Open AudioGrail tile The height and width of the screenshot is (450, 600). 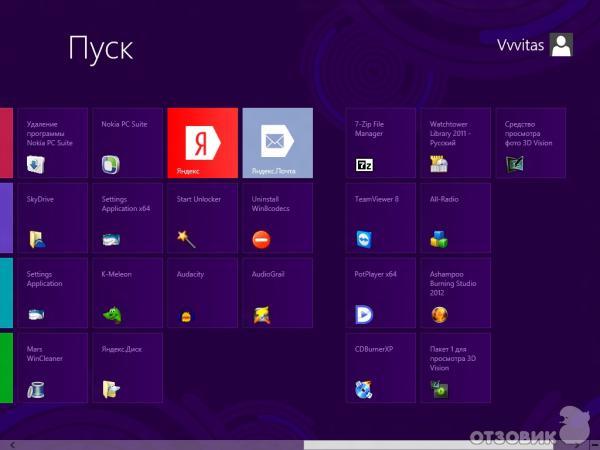pos(277,293)
